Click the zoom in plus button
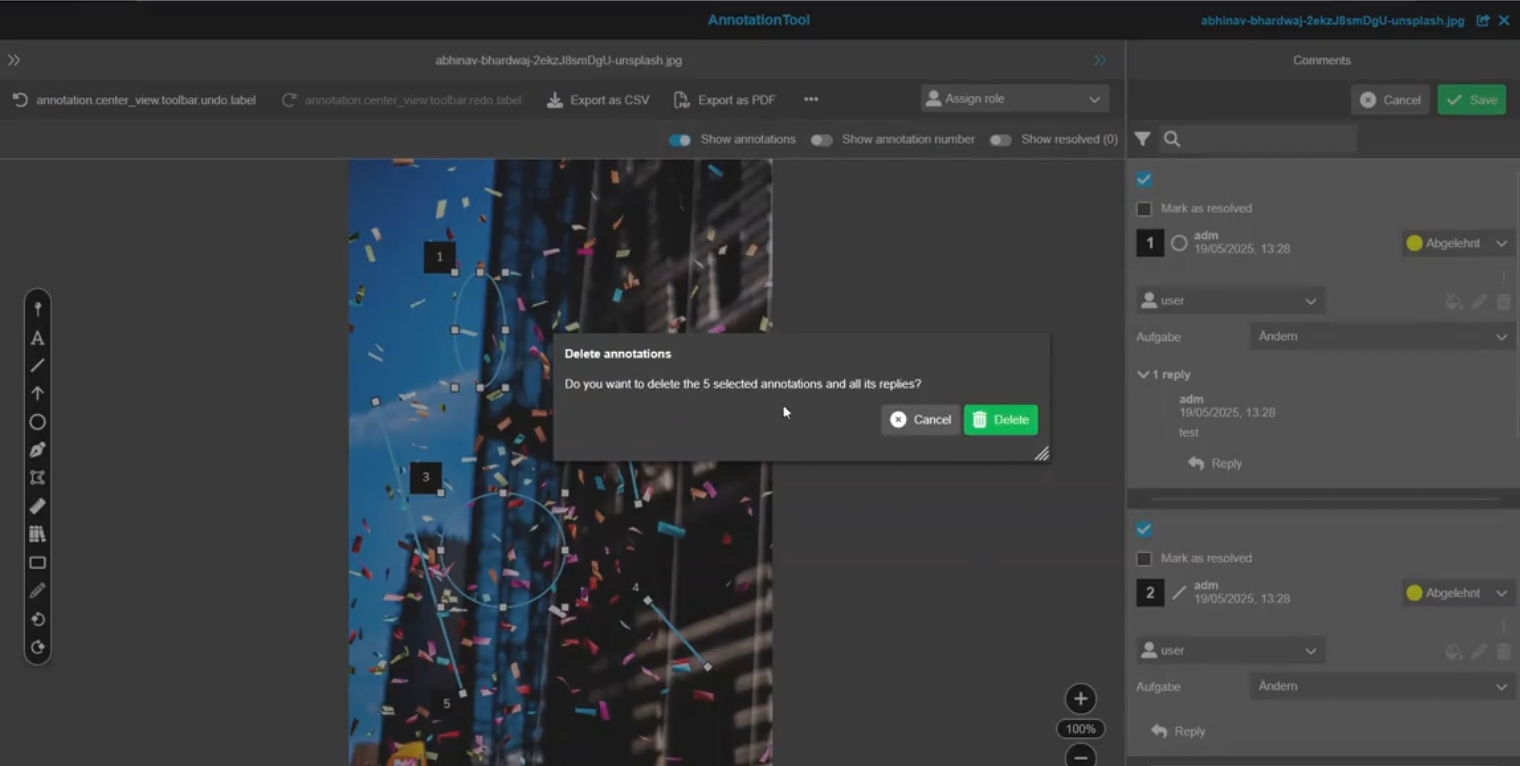The image size is (1520, 766). [1080, 699]
